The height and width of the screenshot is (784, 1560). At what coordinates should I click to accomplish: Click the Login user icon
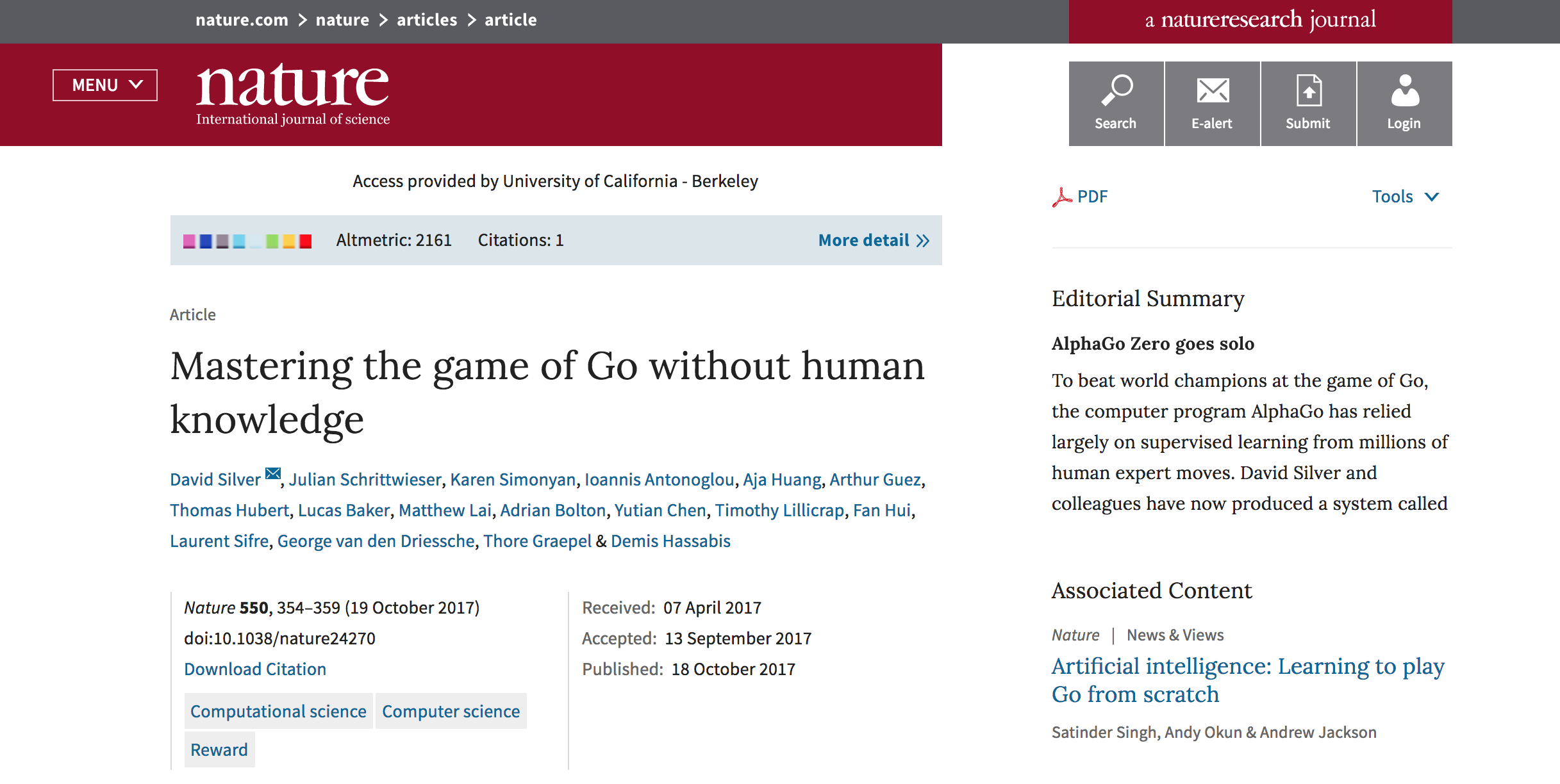point(1404,104)
